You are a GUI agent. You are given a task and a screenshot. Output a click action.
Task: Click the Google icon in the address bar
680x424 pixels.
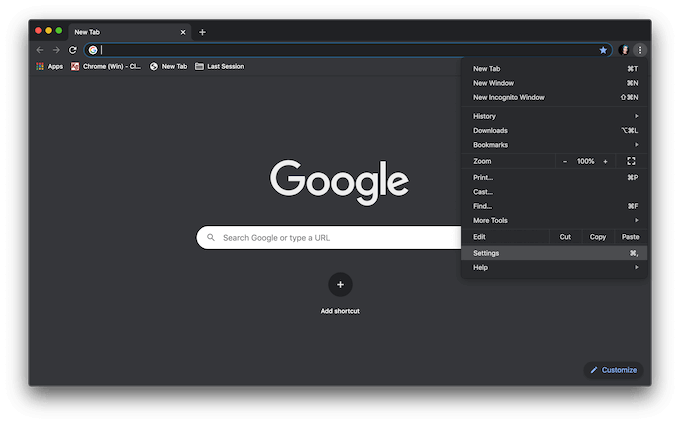pos(93,50)
